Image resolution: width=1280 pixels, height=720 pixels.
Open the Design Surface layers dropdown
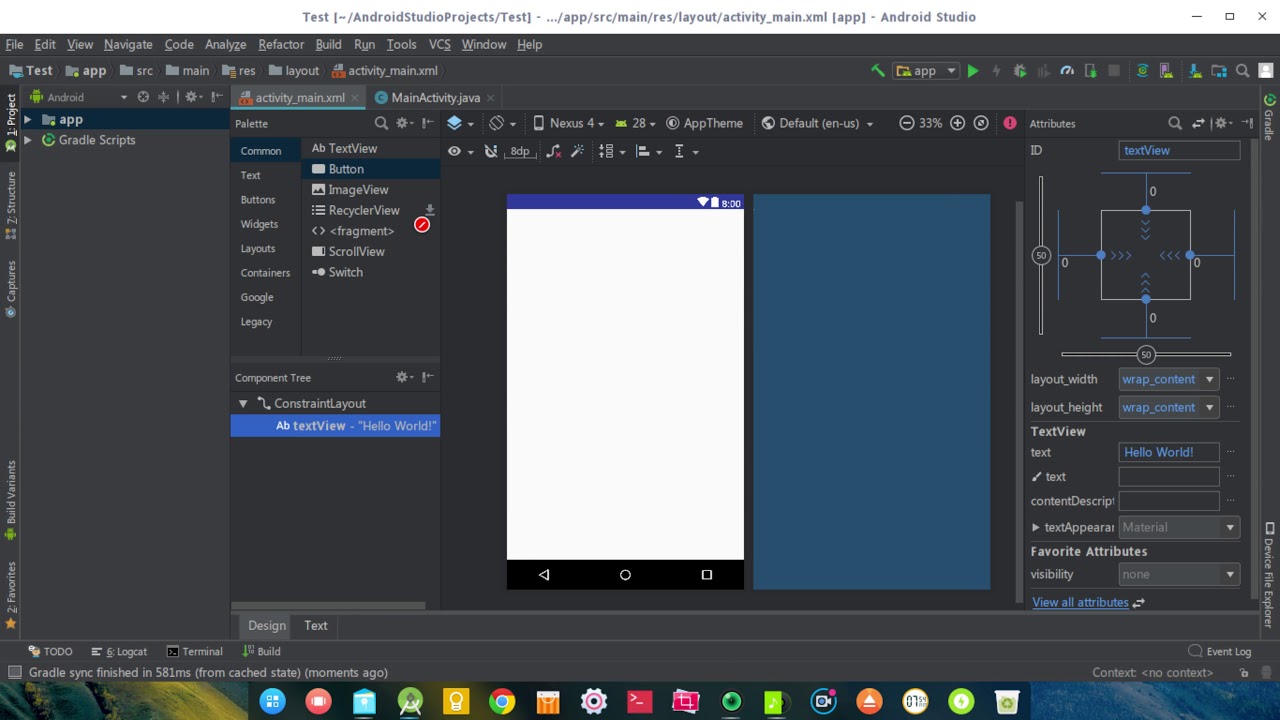[460, 123]
